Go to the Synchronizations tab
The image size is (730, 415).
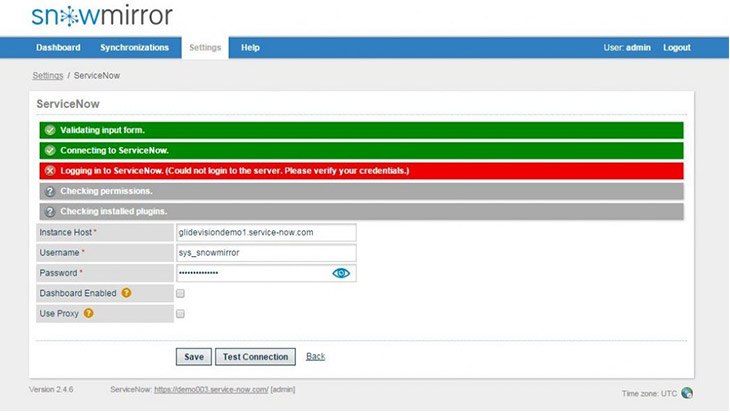134,48
